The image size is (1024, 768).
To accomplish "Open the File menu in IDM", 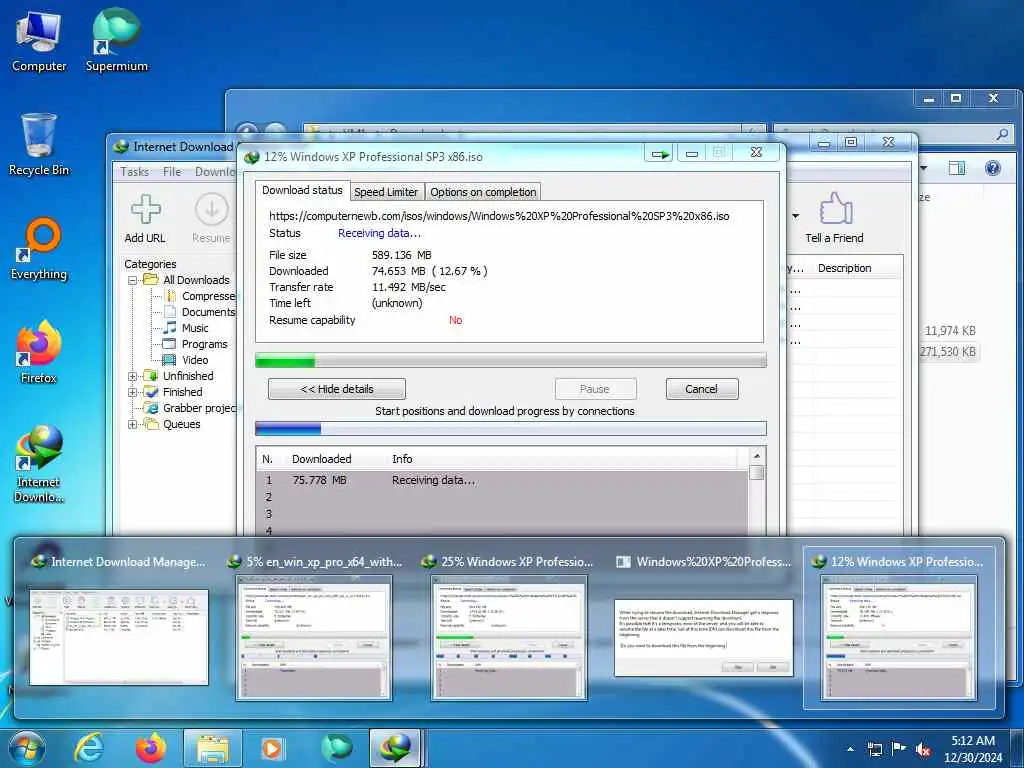I will (x=172, y=172).
